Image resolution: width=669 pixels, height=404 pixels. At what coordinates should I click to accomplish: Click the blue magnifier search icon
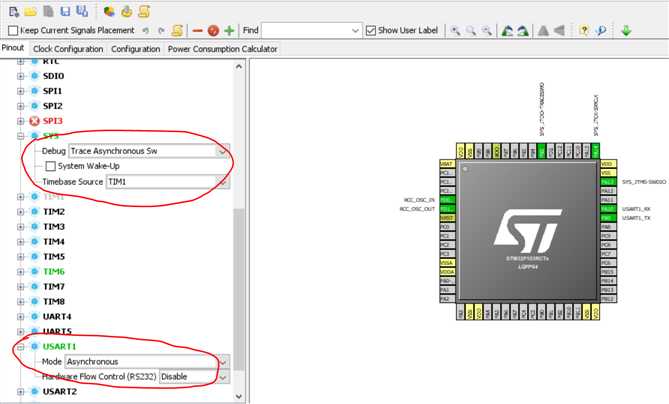tap(601, 31)
